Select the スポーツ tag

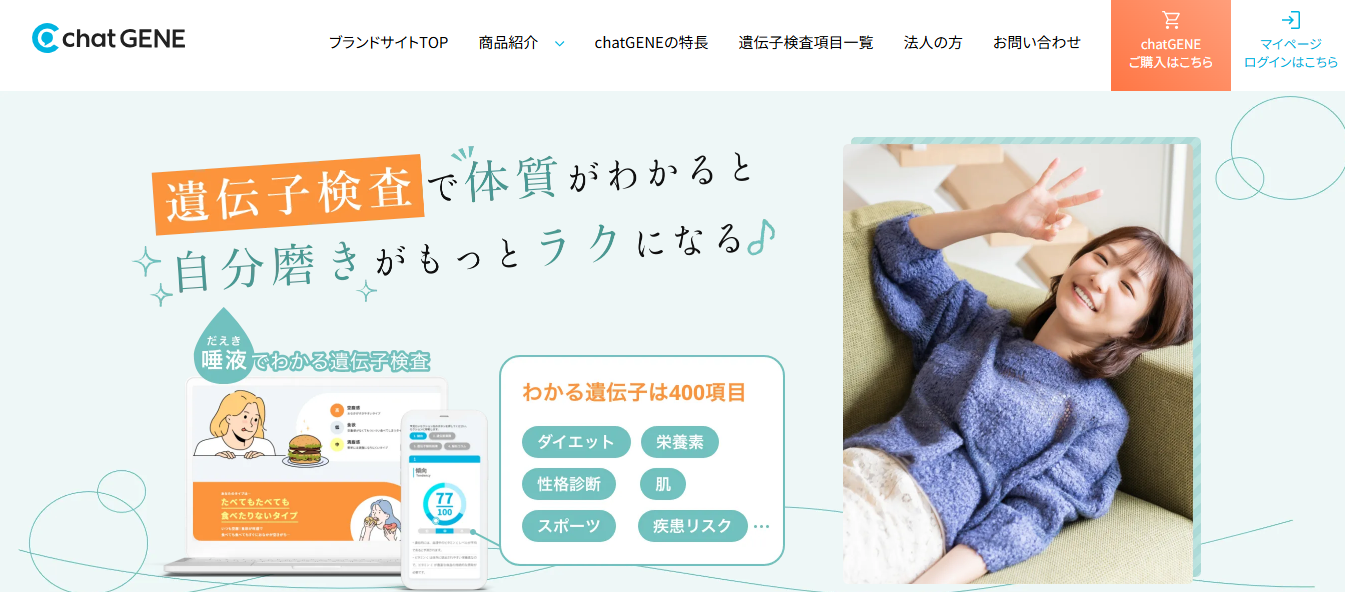[569, 526]
